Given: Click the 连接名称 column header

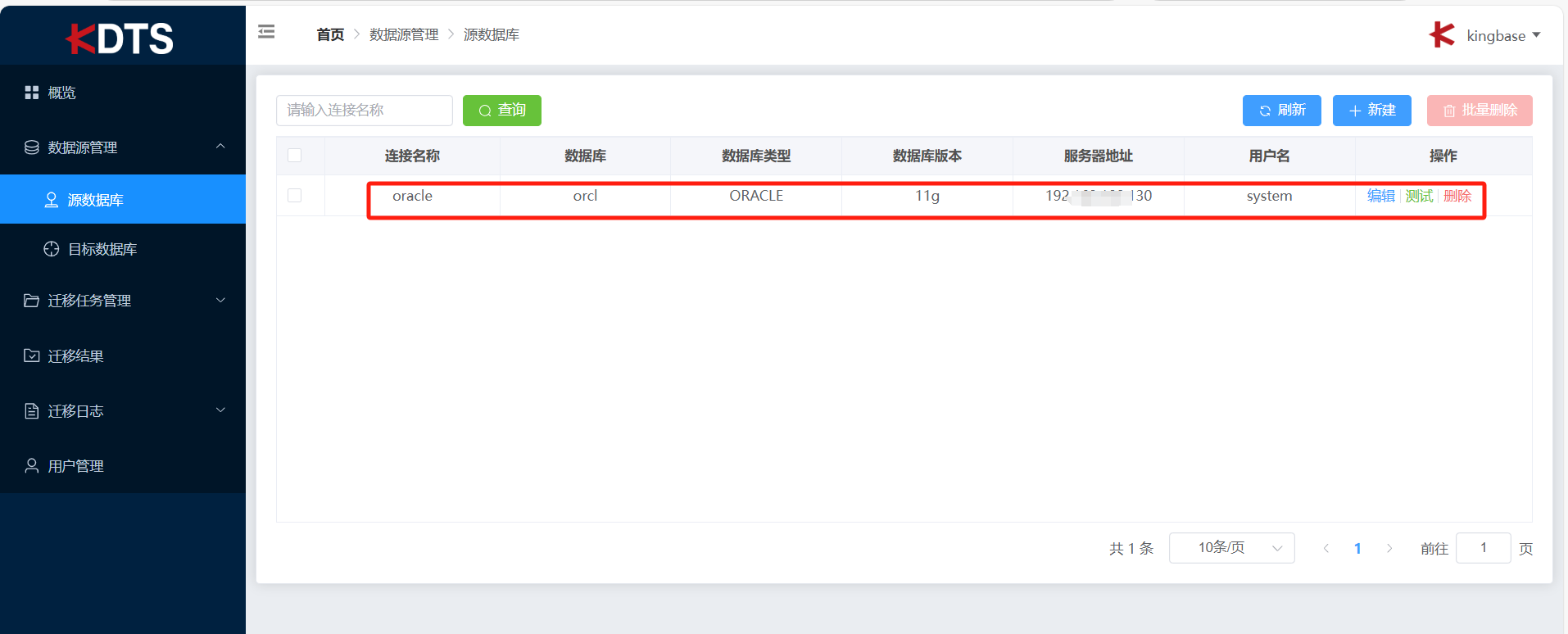Looking at the screenshot, I should click(x=412, y=156).
